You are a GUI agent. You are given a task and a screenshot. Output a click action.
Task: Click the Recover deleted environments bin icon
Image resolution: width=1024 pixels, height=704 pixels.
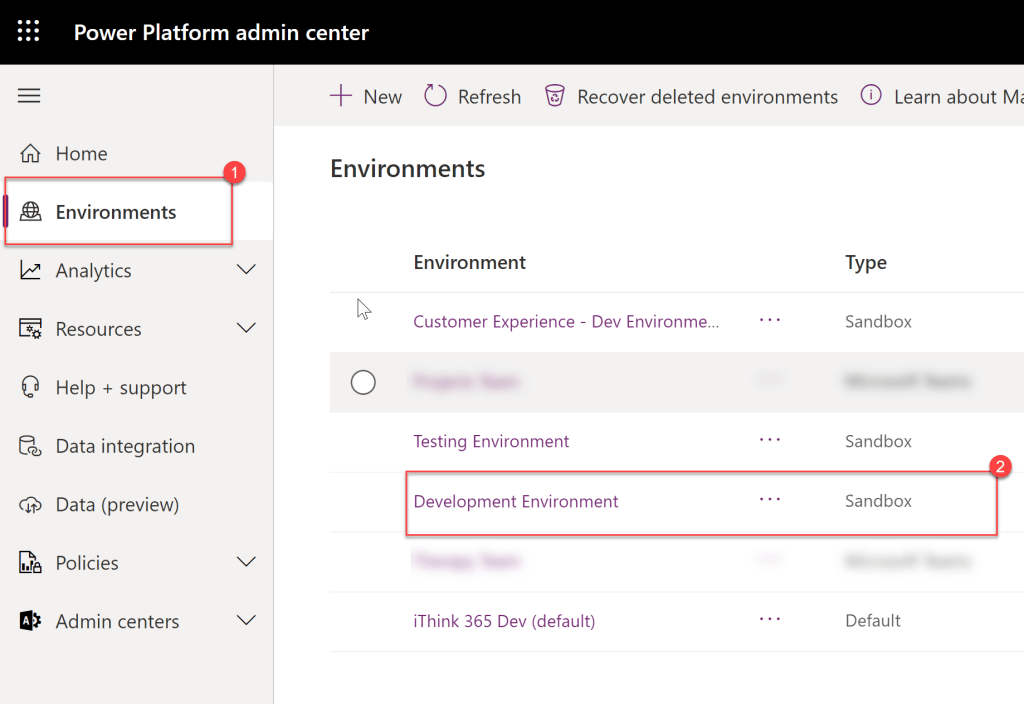(x=554, y=96)
